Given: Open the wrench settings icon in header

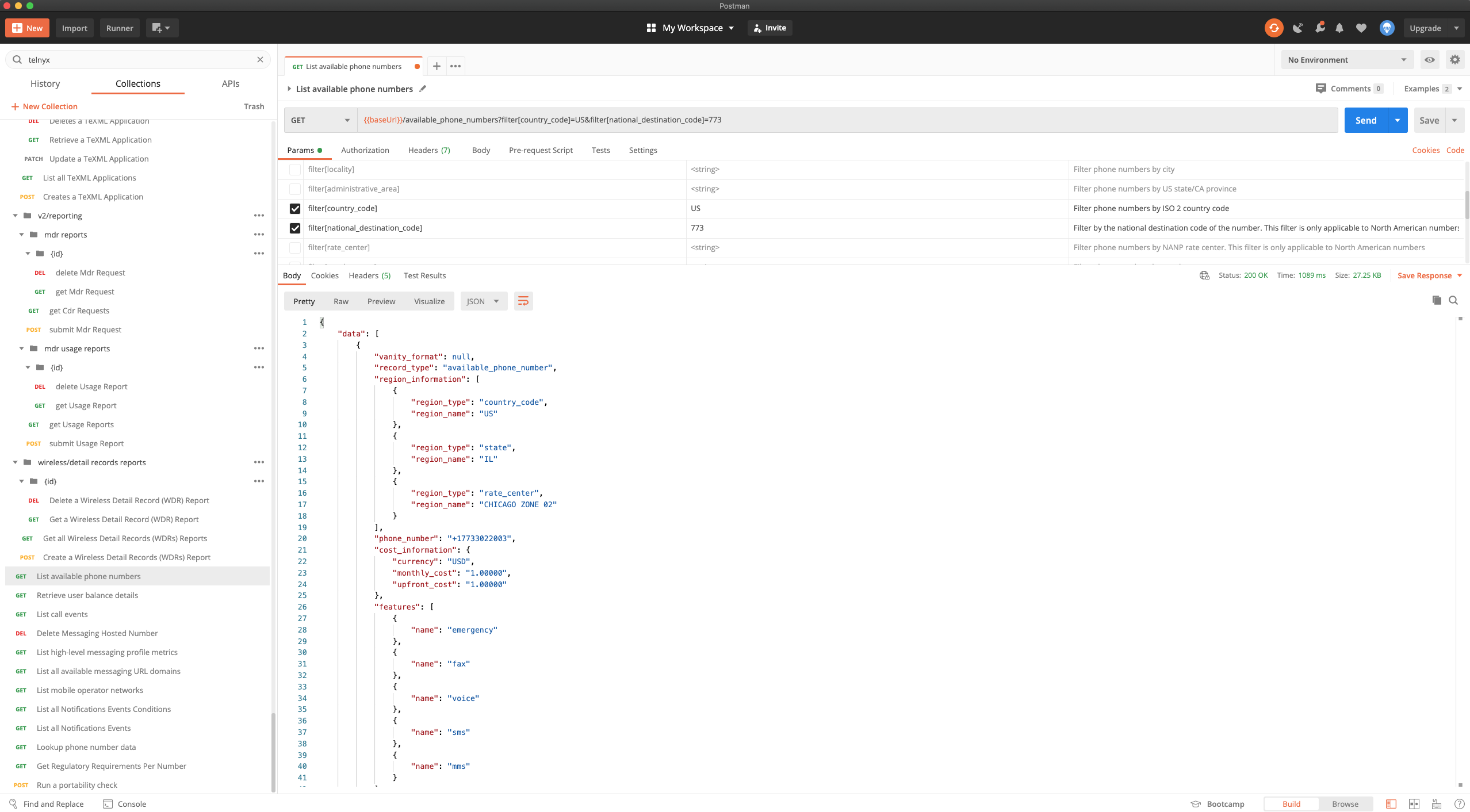Looking at the screenshot, I should coord(1320,28).
